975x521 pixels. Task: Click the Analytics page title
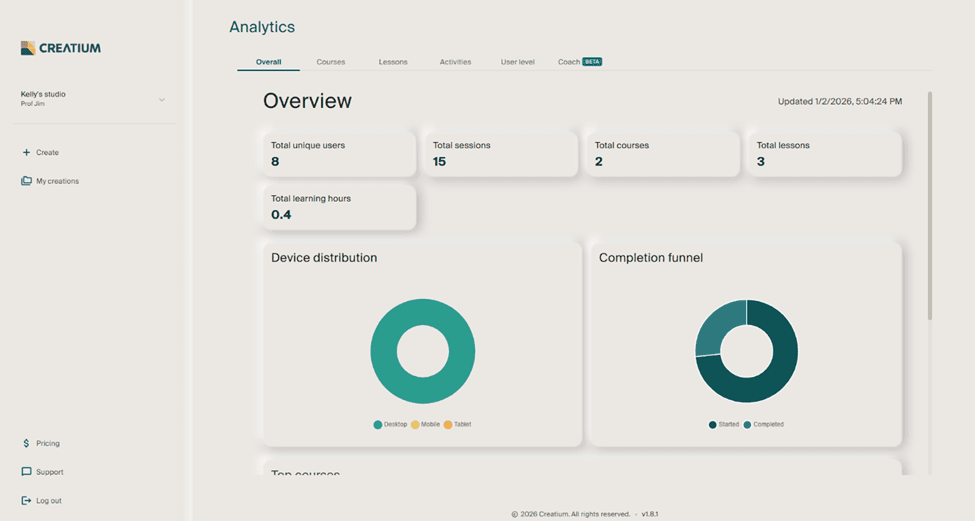click(x=262, y=27)
